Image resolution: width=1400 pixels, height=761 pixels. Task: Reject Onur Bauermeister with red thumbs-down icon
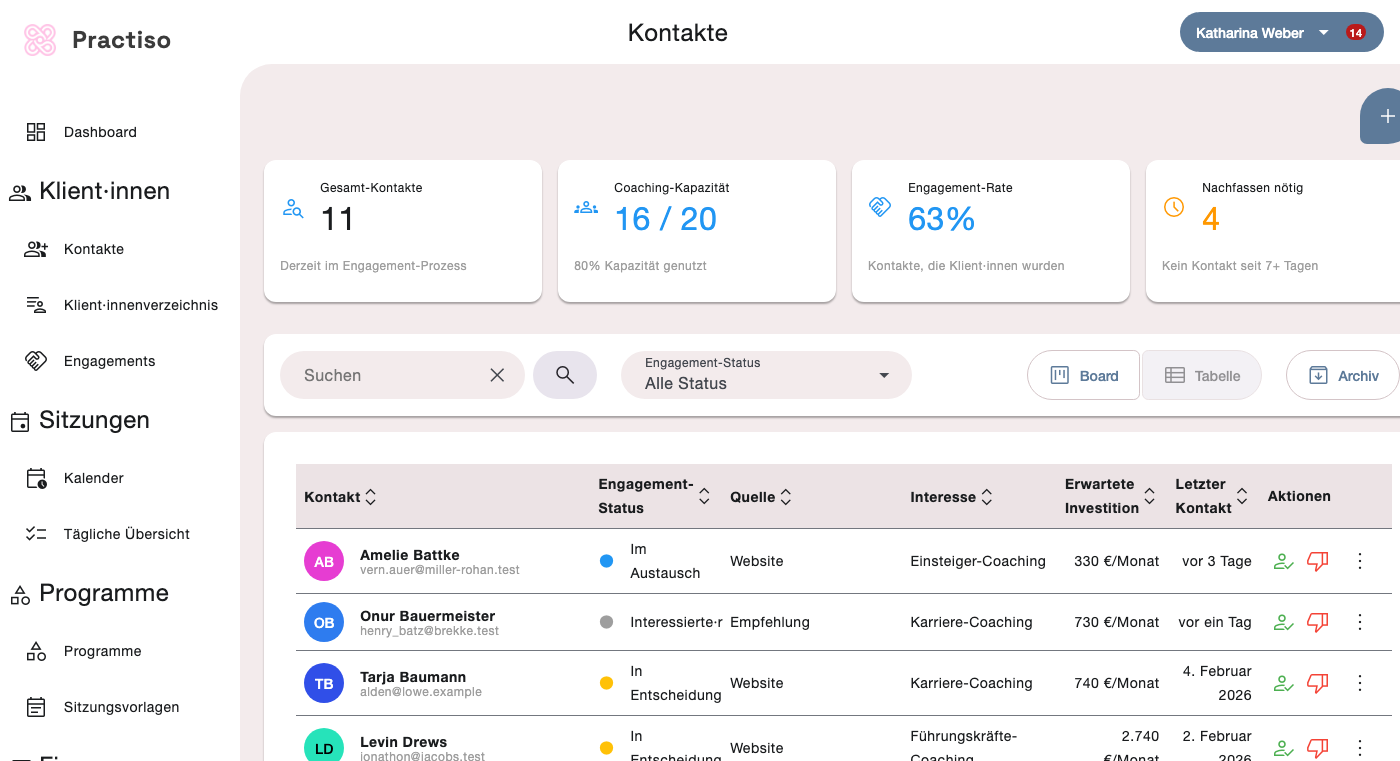point(1317,622)
